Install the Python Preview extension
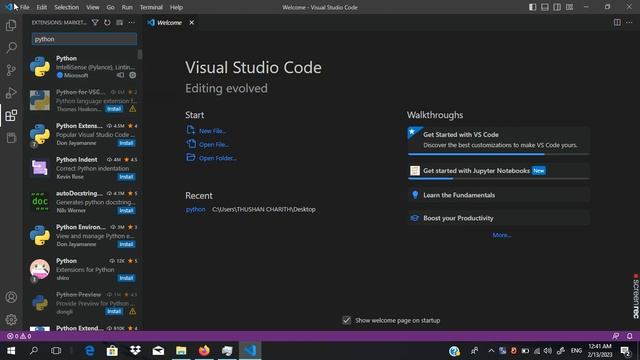This screenshot has height=360, width=640. pos(114,311)
